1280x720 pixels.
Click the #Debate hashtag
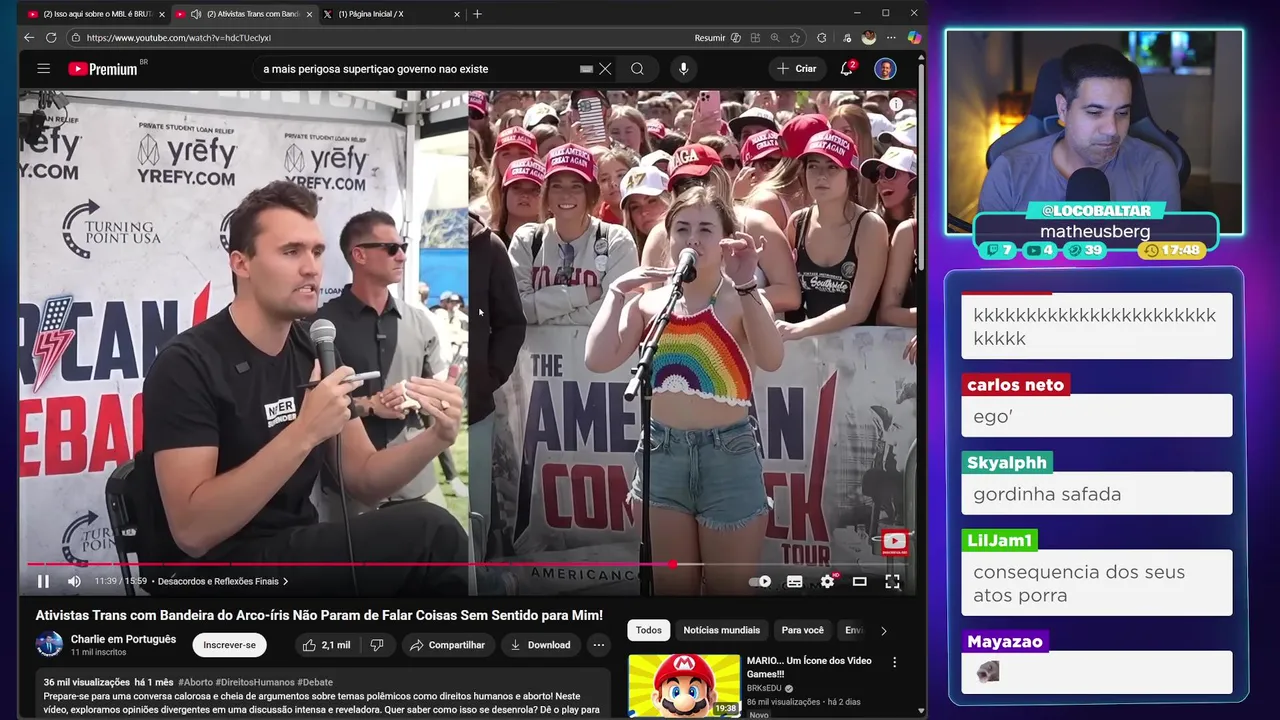(315, 682)
